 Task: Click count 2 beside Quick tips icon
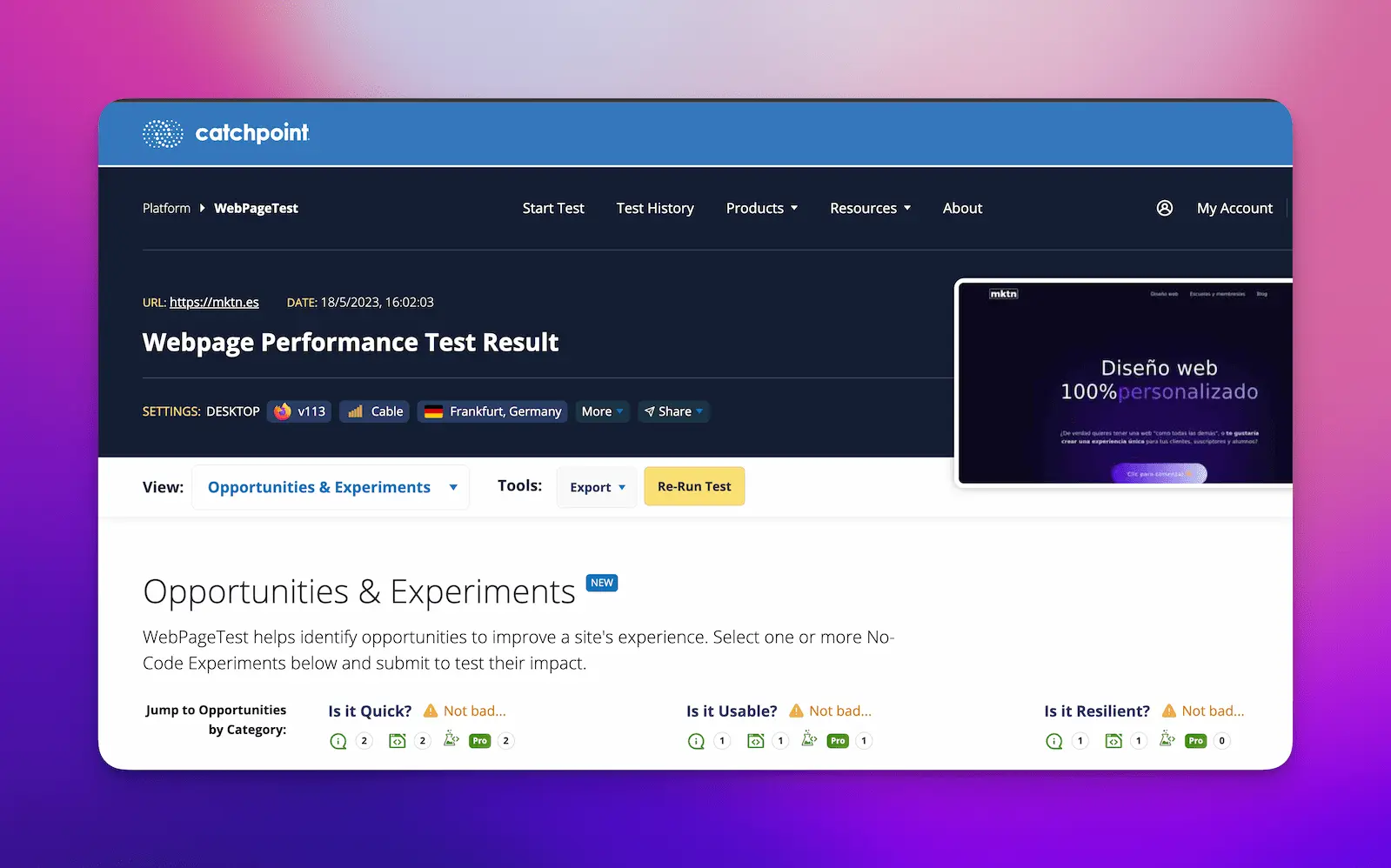click(x=364, y=741)
